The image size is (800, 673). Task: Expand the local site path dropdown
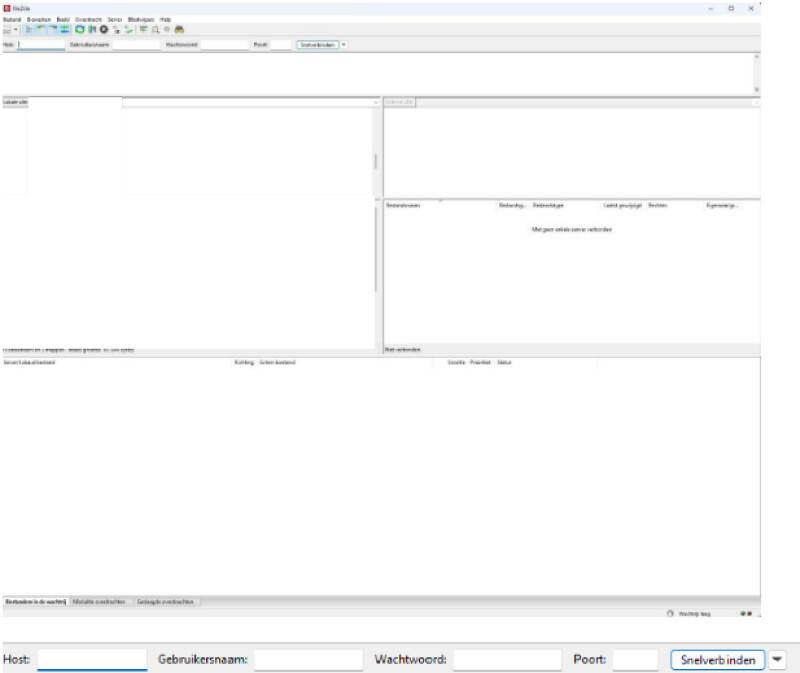tap(376, 102)
